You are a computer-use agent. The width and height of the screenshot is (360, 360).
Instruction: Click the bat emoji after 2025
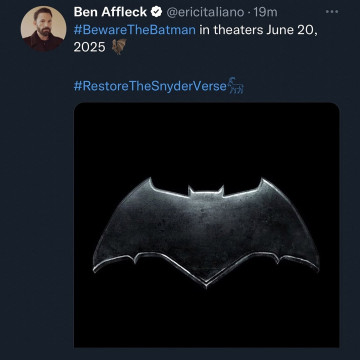119,47
